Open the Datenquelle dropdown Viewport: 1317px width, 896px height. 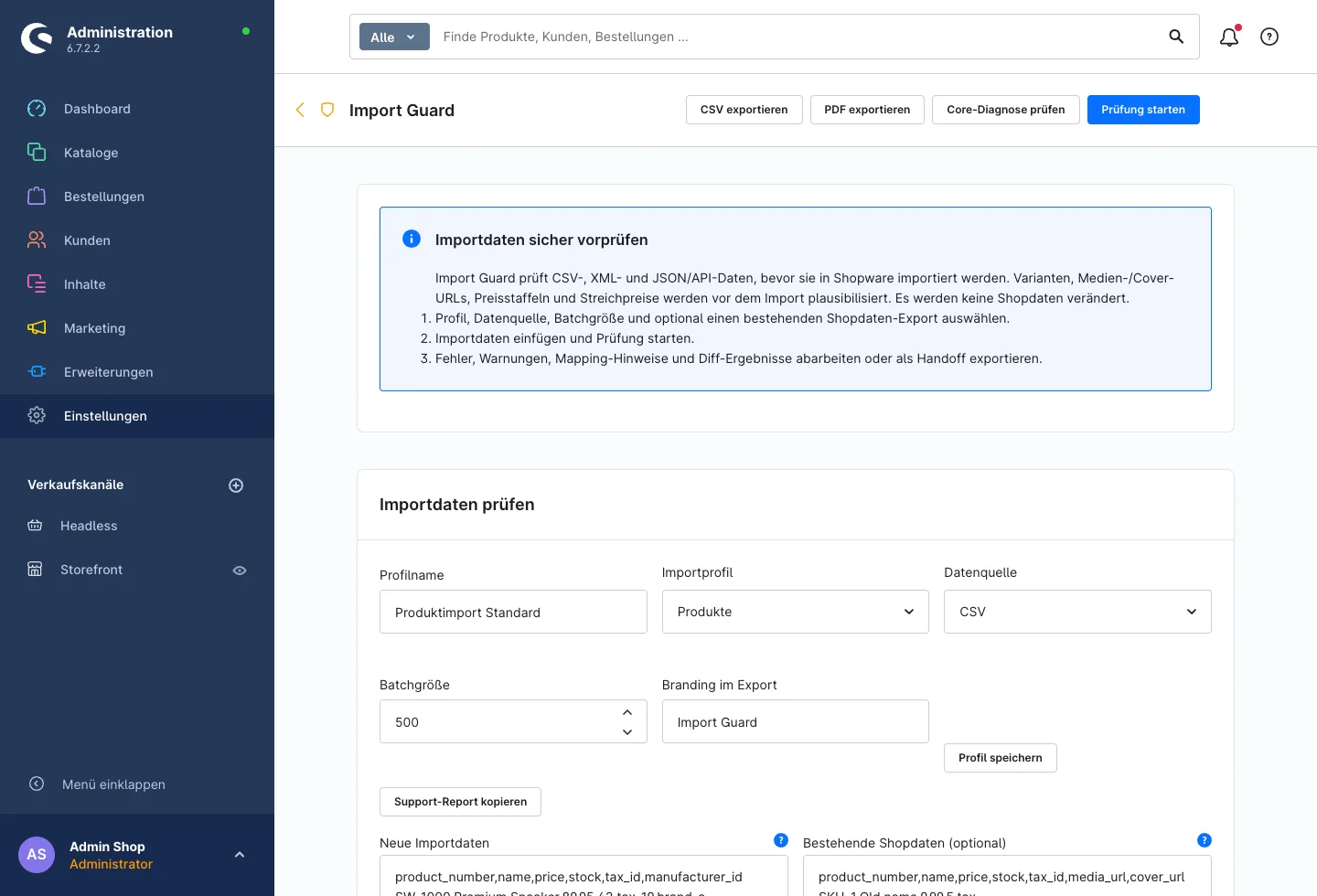point(1077,612)
